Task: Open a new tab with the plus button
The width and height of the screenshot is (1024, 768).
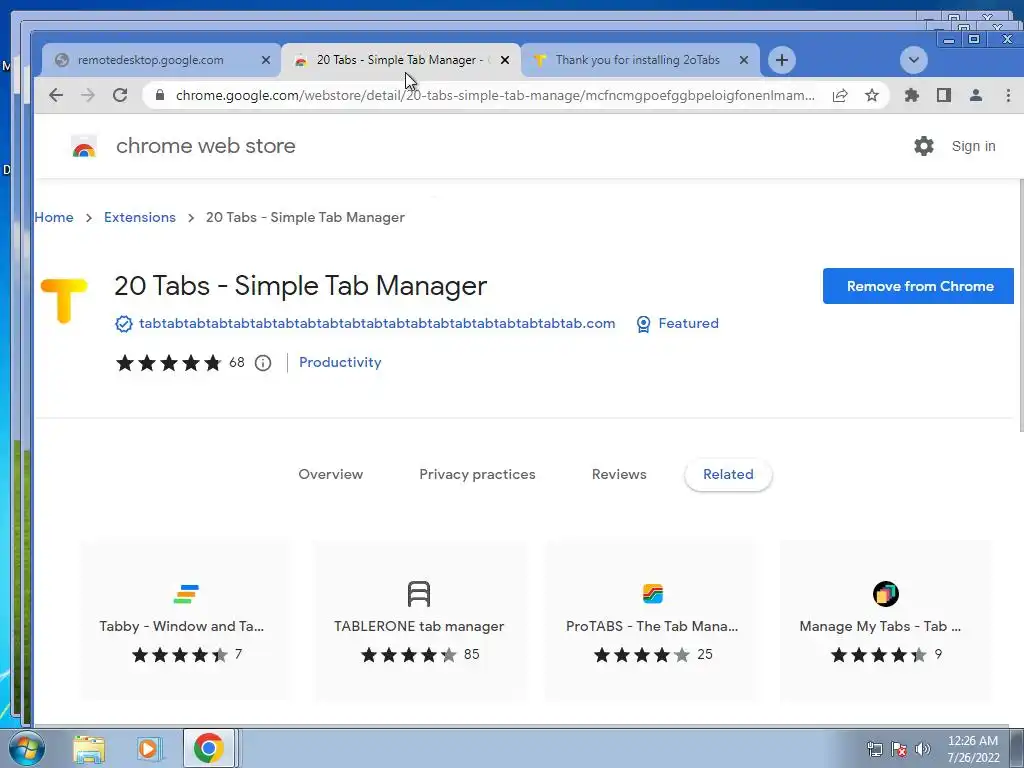Action: 782,60
